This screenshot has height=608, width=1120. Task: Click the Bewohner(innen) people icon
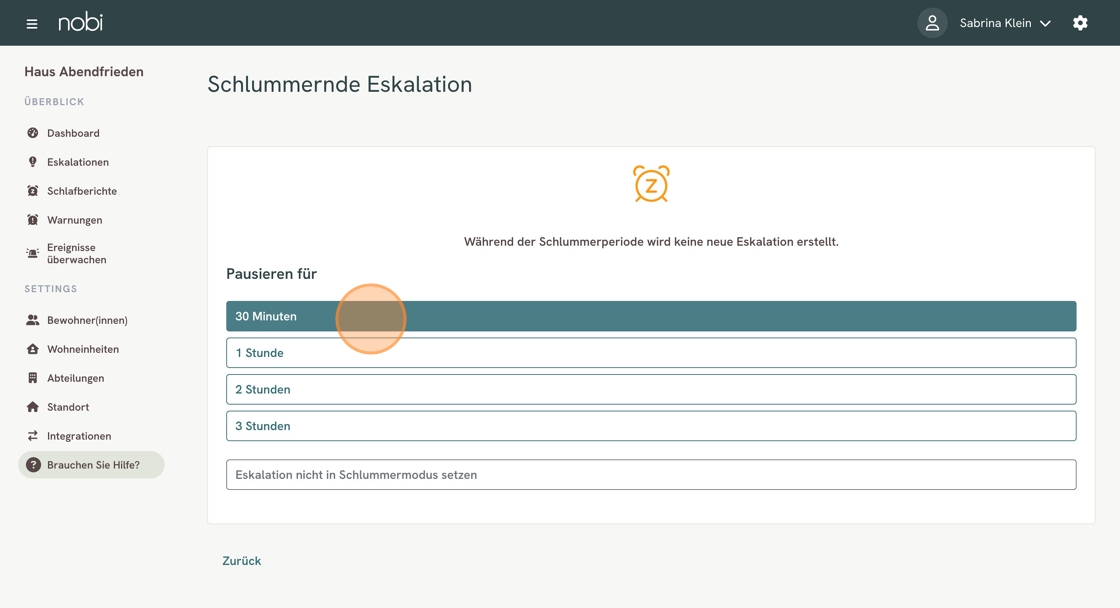point(33,320)
